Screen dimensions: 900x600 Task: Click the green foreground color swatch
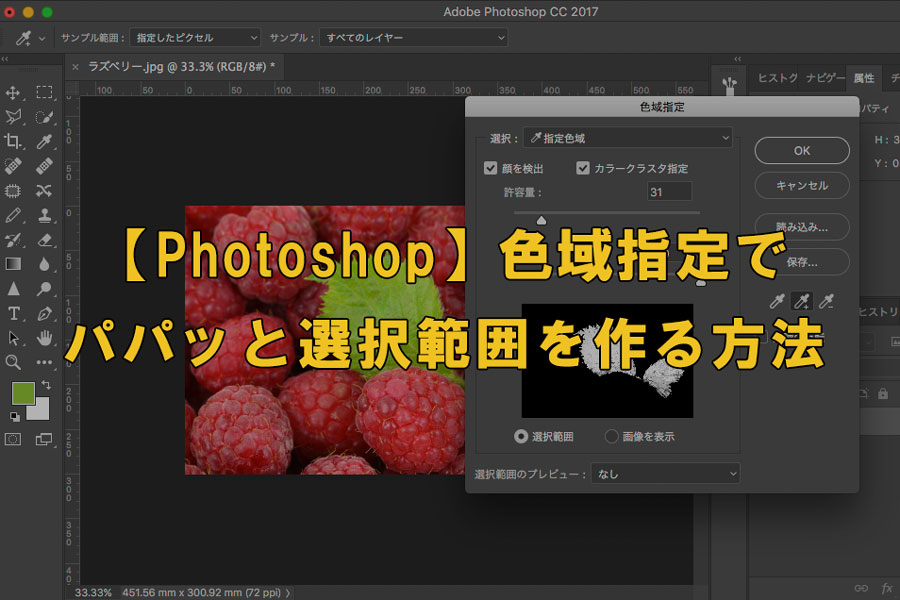(x=22, y=392)
